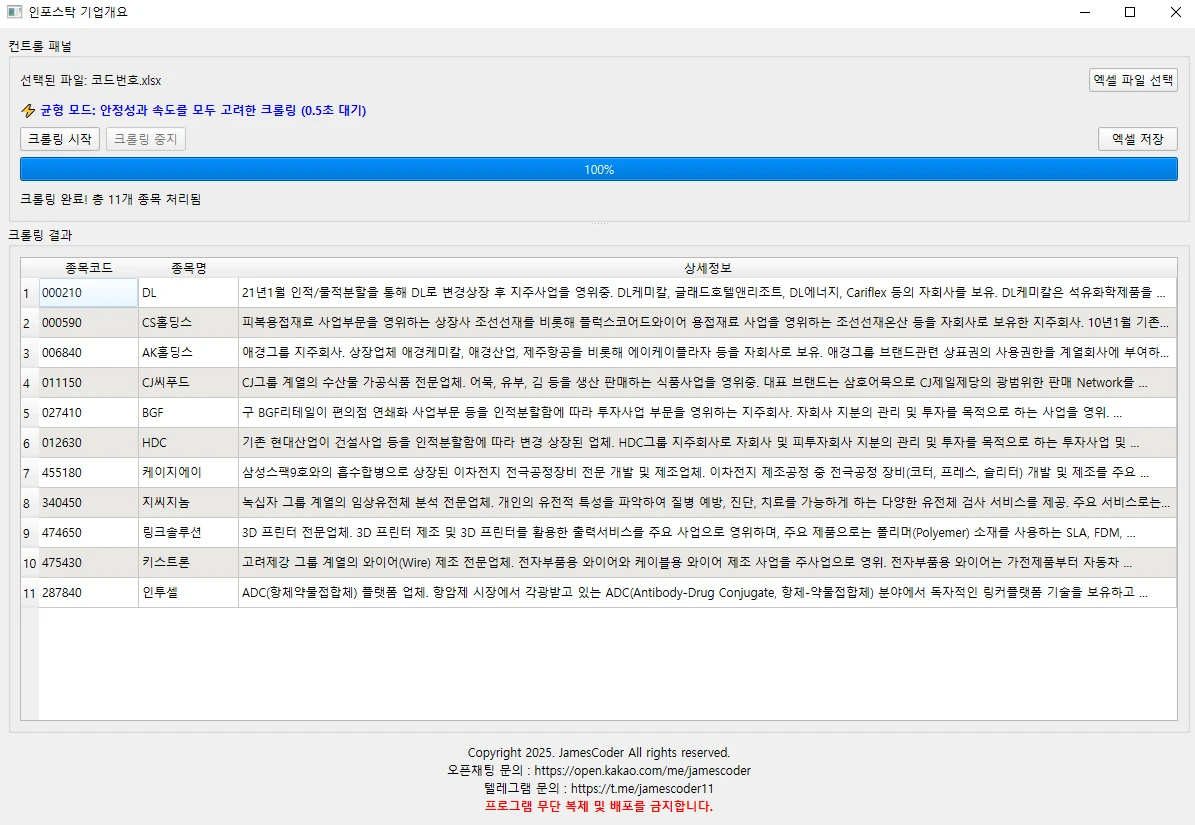The image size is (1195, 825).
Task: Sort by 종목명 column header
Action: (x=188, y=268)
